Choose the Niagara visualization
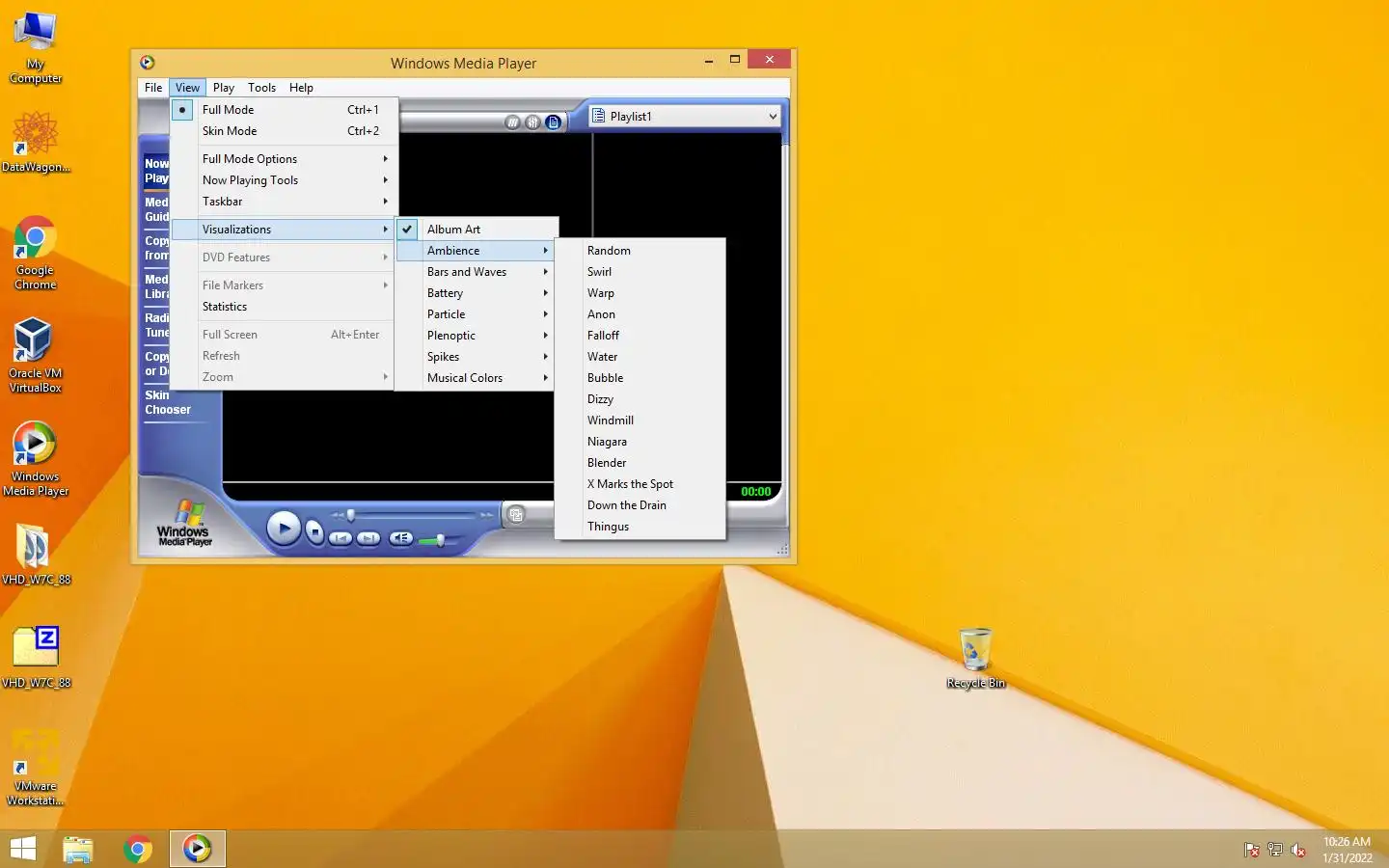The height and width of the screenshot is (868, 1389). click(640, 442)
